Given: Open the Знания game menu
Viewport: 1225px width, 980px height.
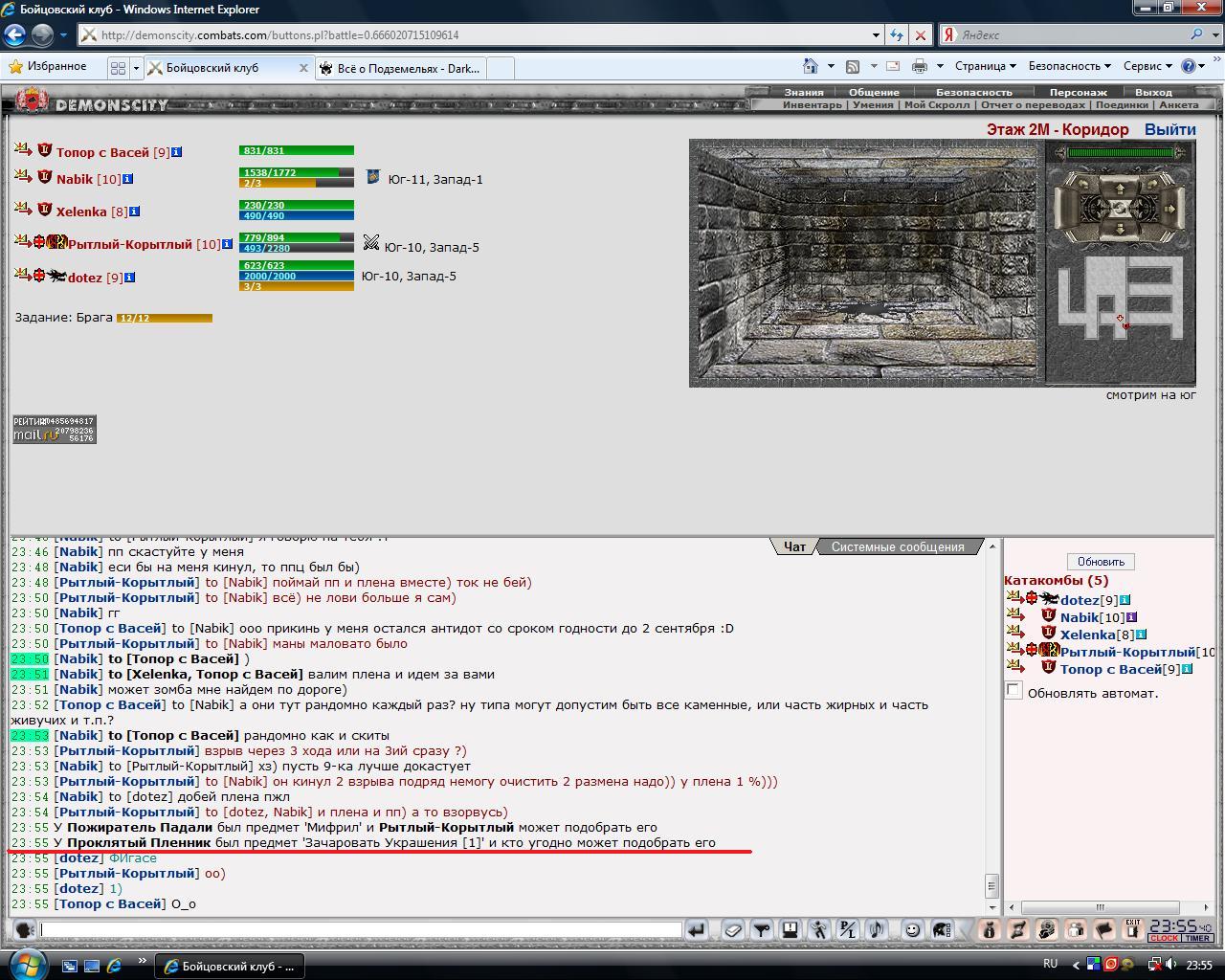Looking at the screenshot, I should pos(804,92).
